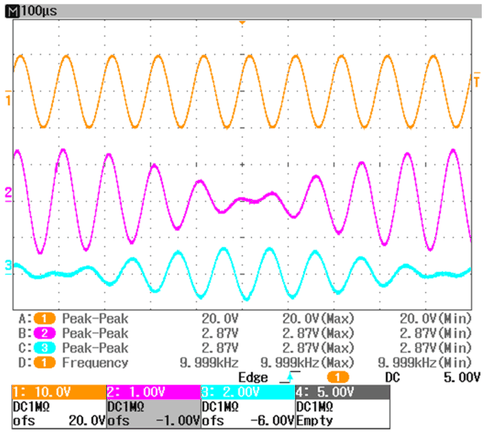Click the orange channel 1 badge in row D

click(x=44, y=363)
